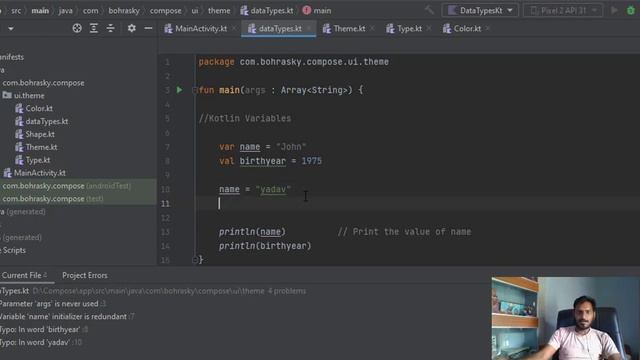Click dataTypes.kt in the breadcrumb bar
The width and height of the screenshot is (640, 360).
pyautogui.click(x=267, y=11)
